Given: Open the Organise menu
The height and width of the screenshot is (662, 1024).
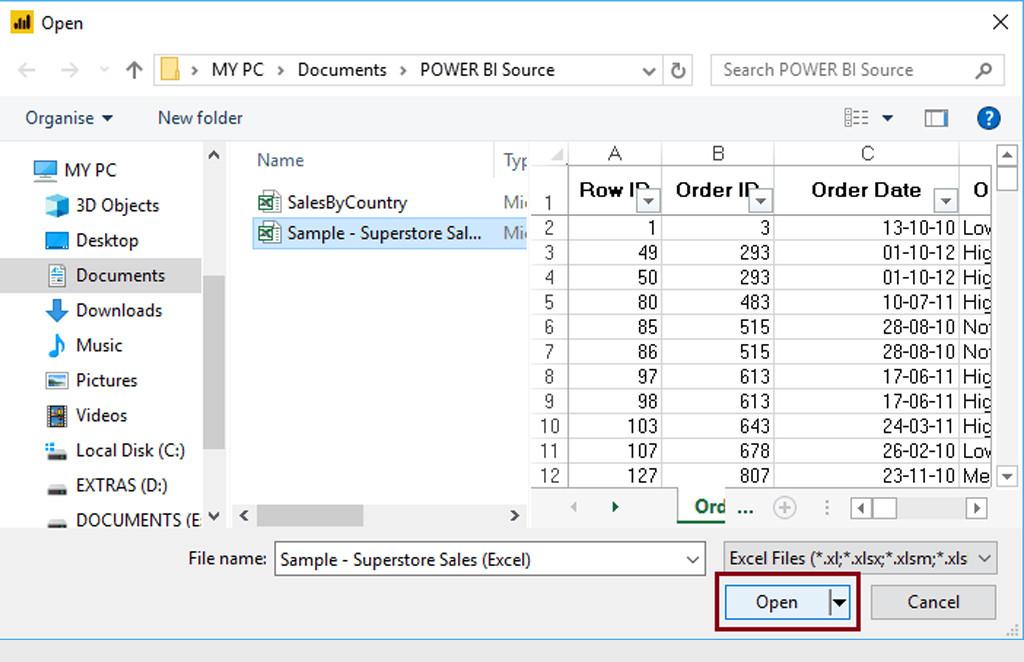Looking at the screenshot, I should pyautogui.click(x=69, y=118).
